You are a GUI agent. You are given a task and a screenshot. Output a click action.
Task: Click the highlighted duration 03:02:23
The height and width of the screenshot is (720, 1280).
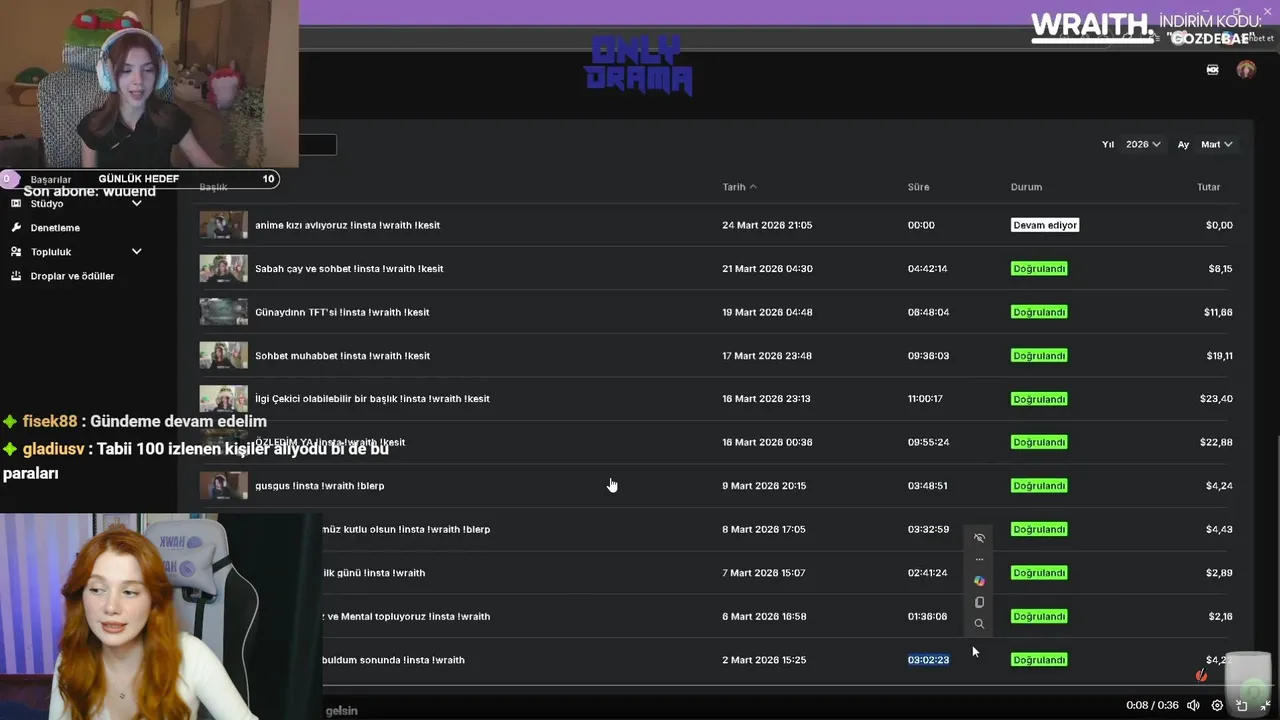[928, 660]
